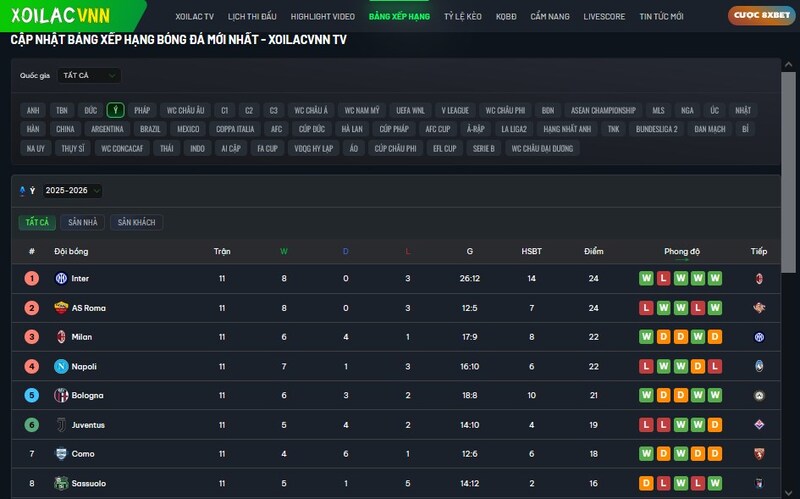Click the Inter club crest icon
Screen dimensions: 800x499
click(x=61, y=279)
